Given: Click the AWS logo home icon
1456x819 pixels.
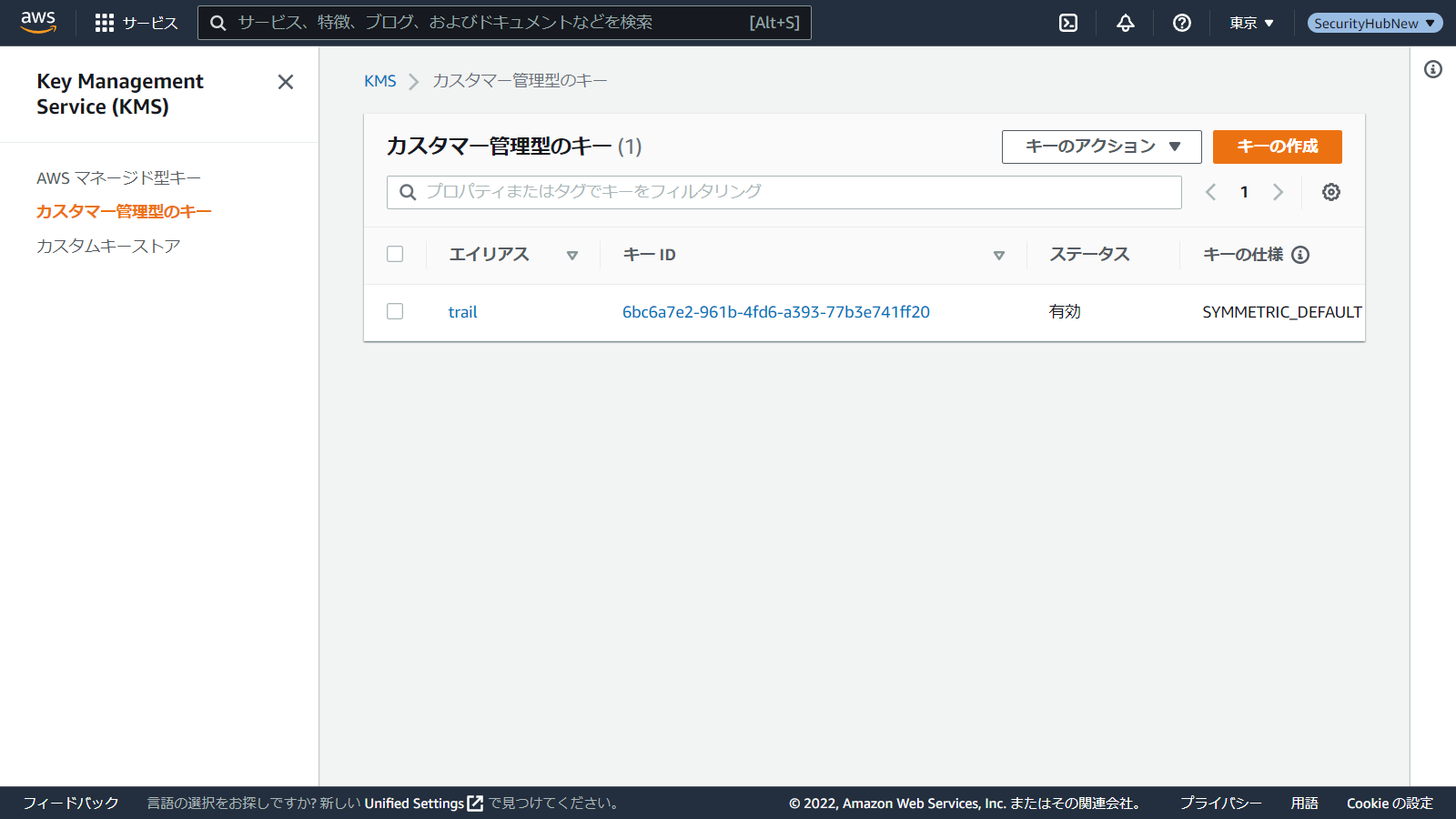Looking at the screenshot, I should click(38, 23).
